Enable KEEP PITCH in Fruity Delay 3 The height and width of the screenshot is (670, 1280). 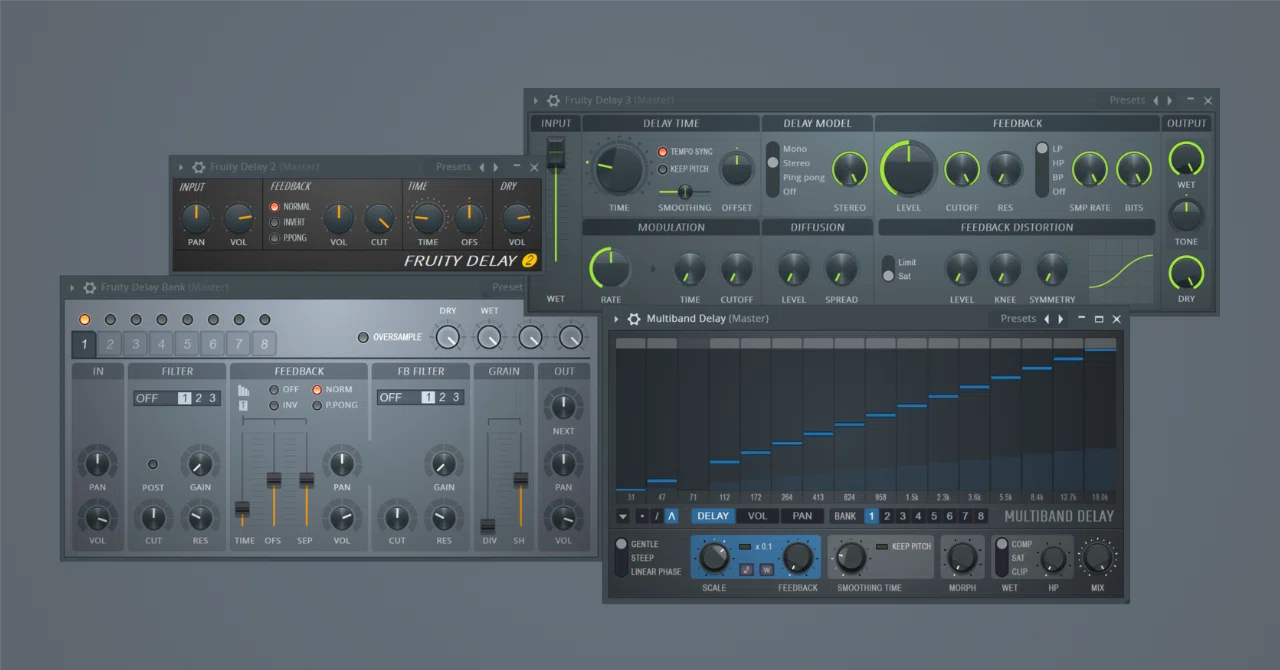[x=662, y=169]
